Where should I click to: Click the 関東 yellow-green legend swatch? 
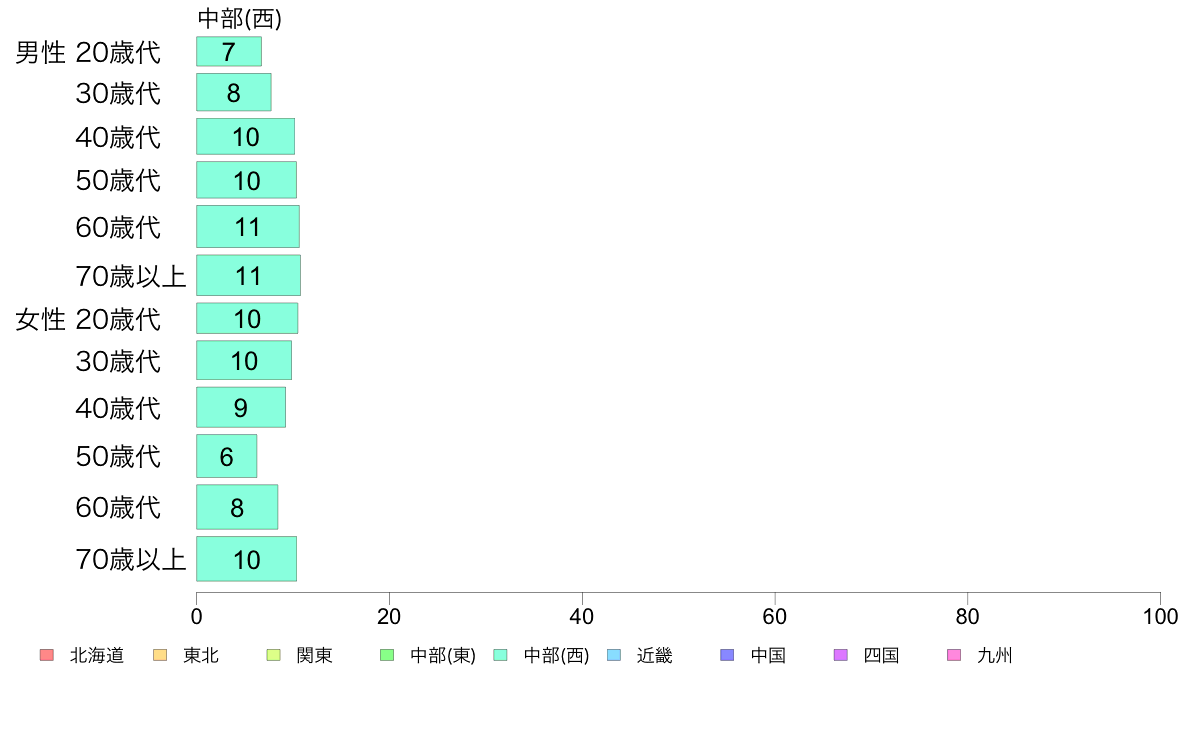click(274, 655)
